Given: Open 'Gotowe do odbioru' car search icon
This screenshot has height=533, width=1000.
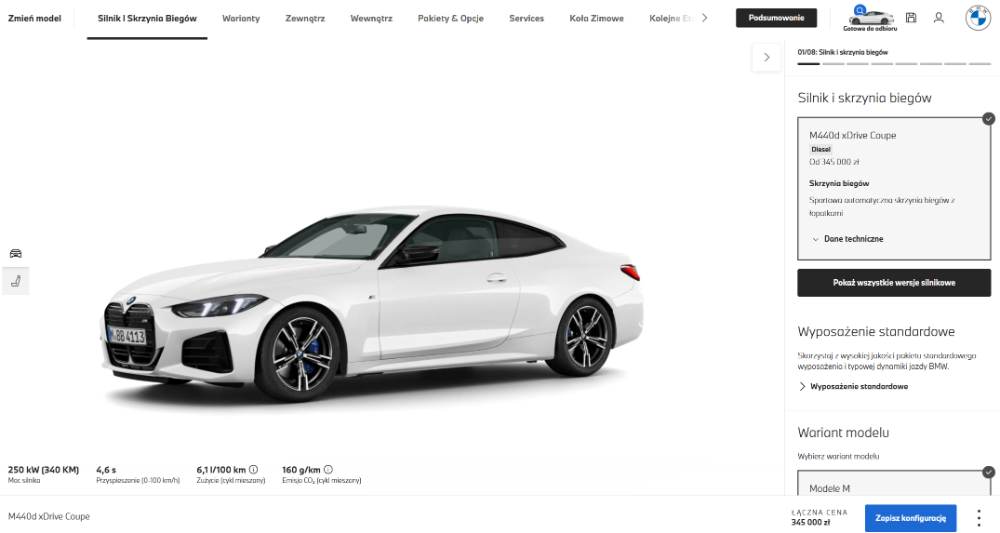Looking at the screenshot, I should click(x=870, y=17).
